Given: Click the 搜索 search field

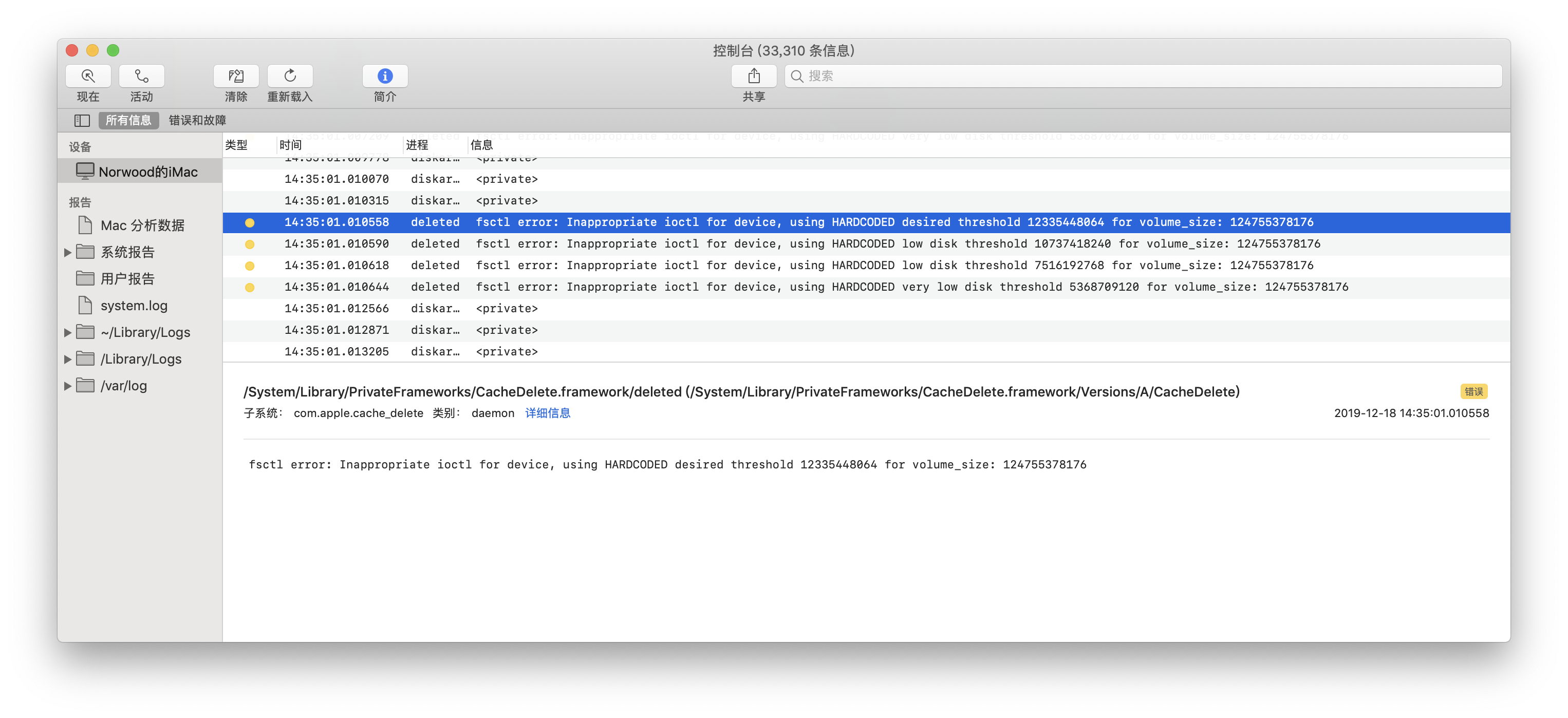Looking at the screenshot, I should point(1144,76).
